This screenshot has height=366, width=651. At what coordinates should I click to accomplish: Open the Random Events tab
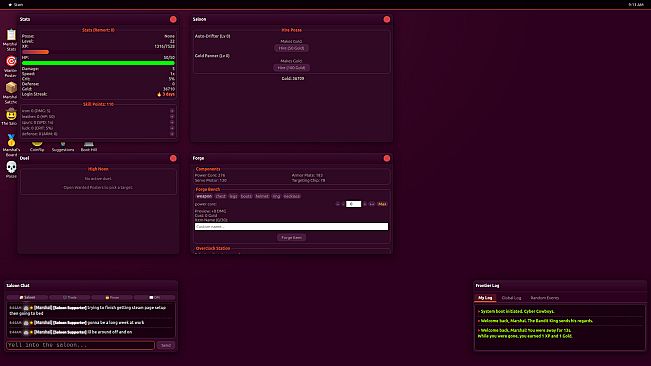click(x=545, y=298)
